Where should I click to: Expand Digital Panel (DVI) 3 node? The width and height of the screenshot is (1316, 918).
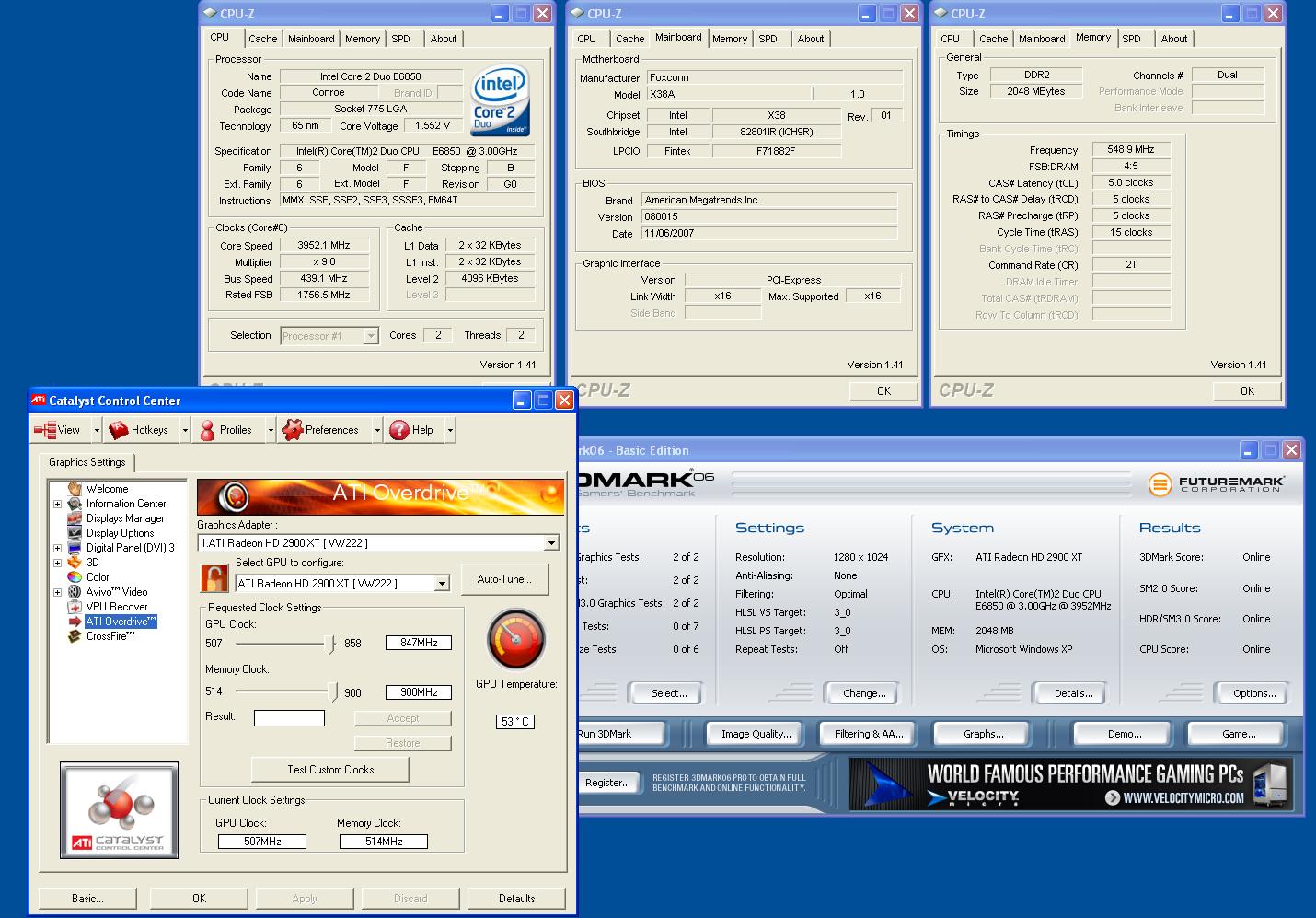tap(57, 548)
